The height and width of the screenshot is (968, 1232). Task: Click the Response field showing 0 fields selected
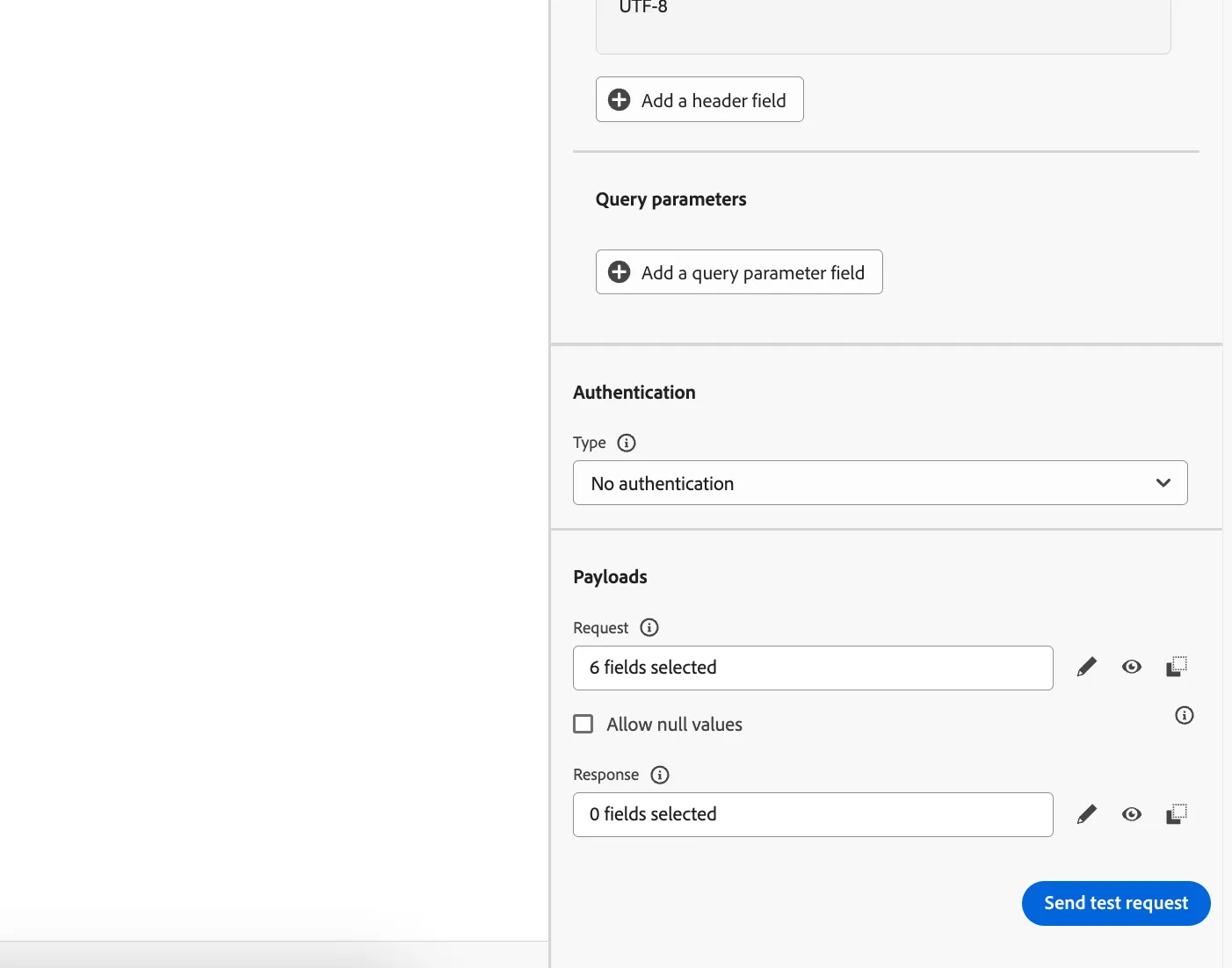[x=813, y=814]
